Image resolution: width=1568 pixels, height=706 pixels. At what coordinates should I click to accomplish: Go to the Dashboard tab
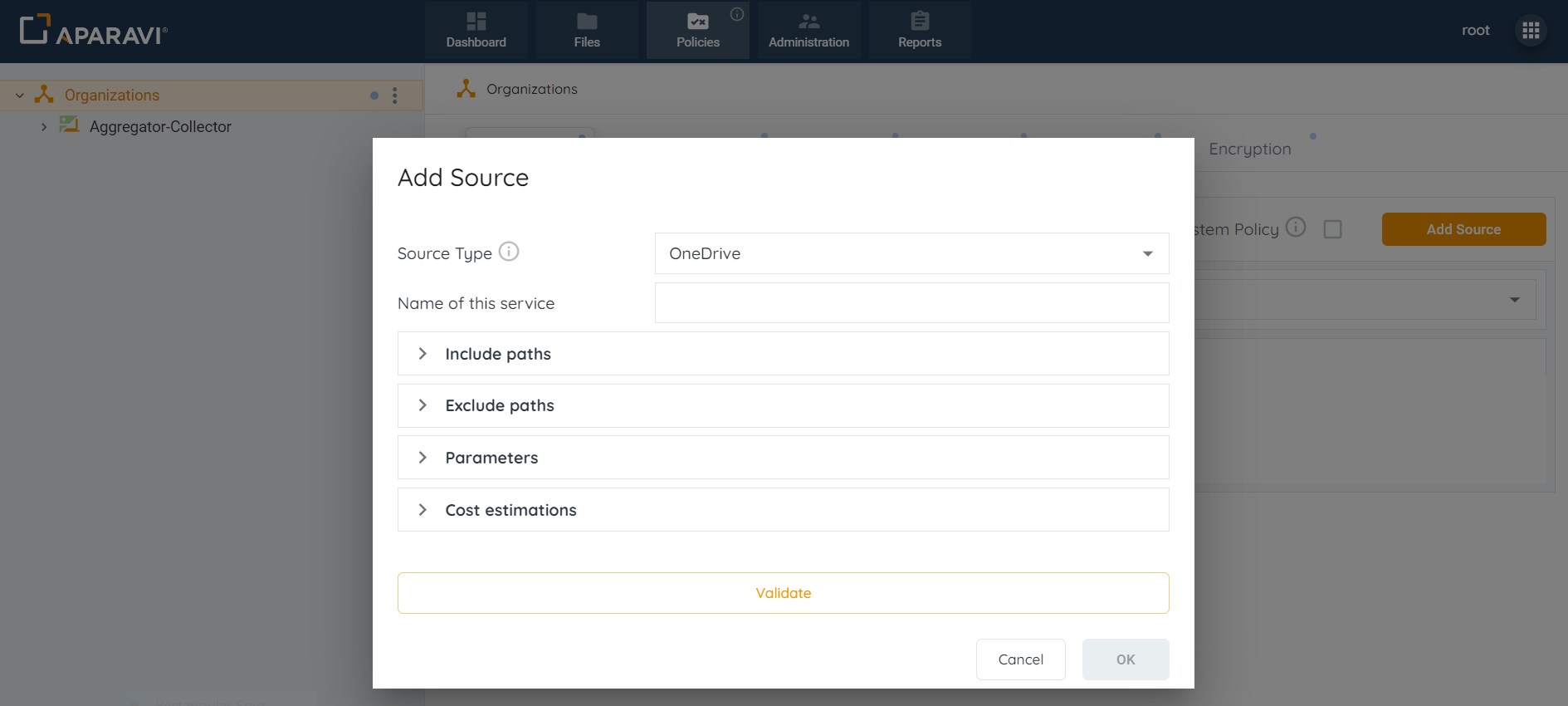(476, 31)
